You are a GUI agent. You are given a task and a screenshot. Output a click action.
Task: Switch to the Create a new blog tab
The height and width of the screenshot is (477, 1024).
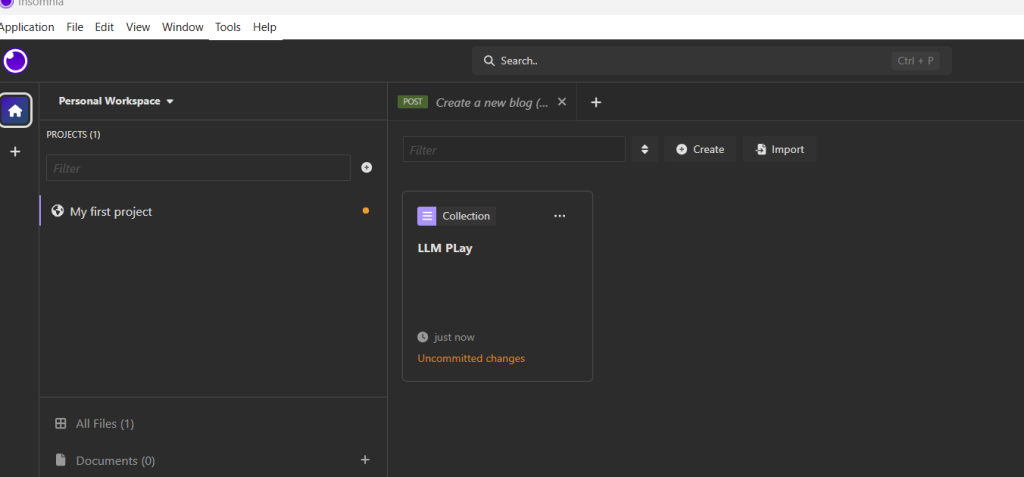coord(490,102)
